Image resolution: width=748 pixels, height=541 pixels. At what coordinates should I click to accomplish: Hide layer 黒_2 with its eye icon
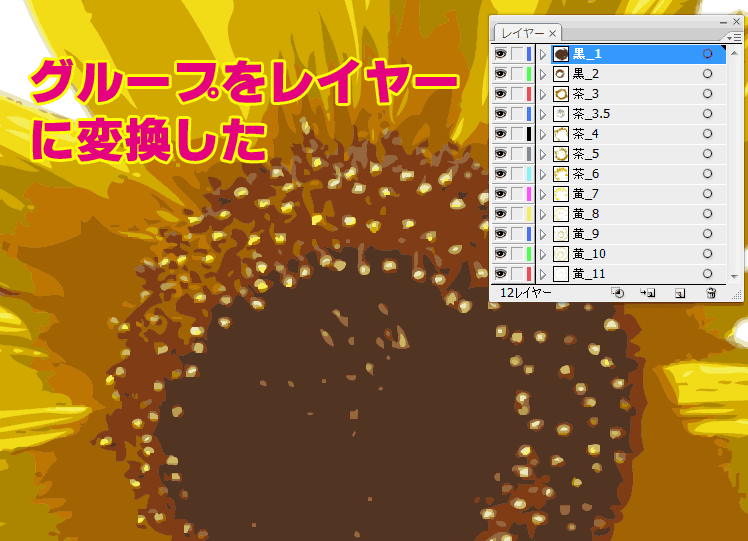(500, 74)
